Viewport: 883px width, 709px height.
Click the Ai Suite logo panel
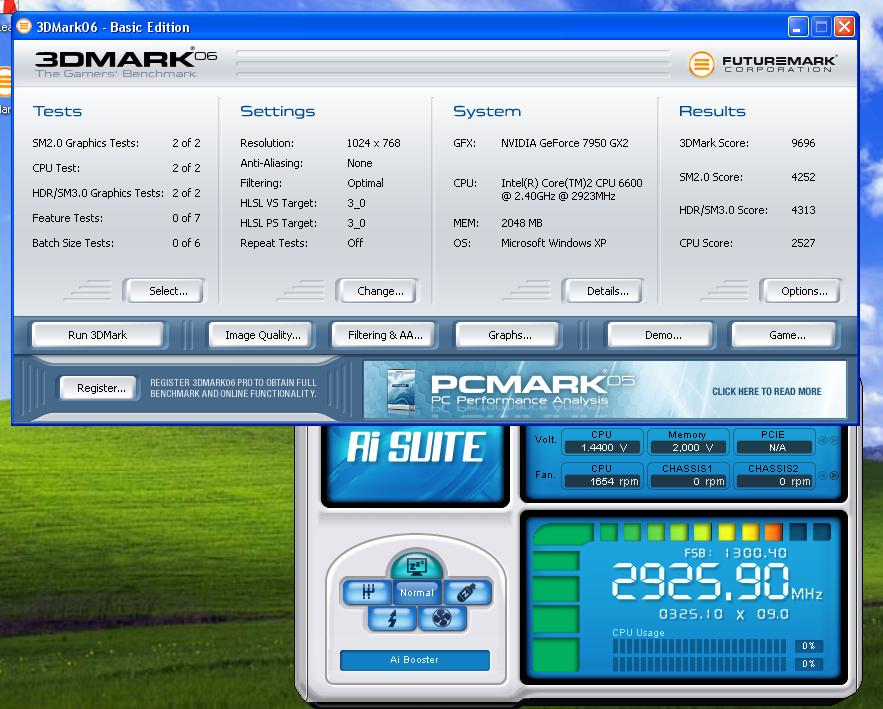[x=416, y=463]
